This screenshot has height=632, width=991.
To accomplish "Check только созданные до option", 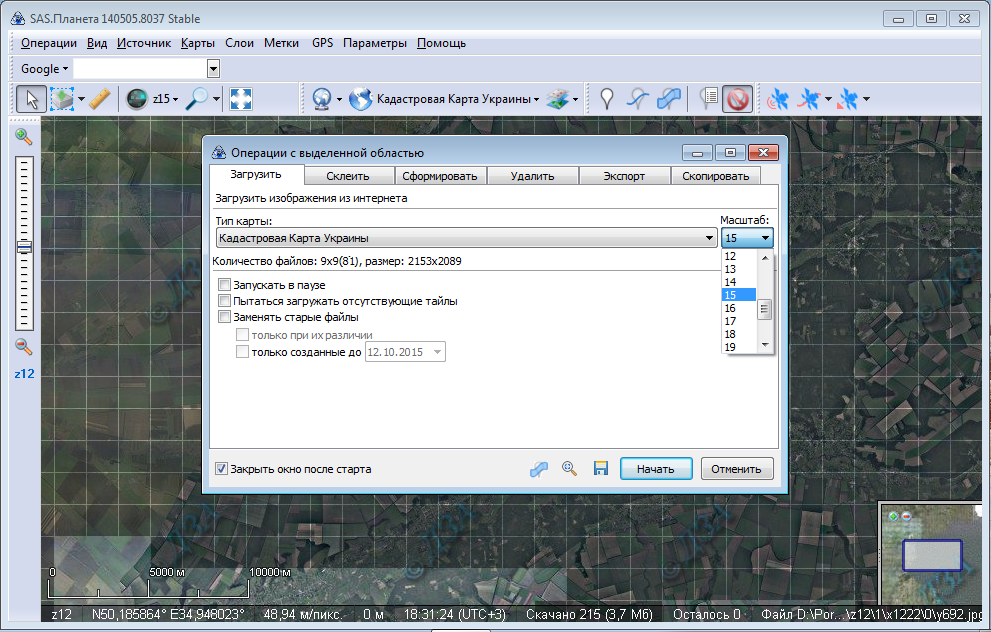I will point(242,351).
